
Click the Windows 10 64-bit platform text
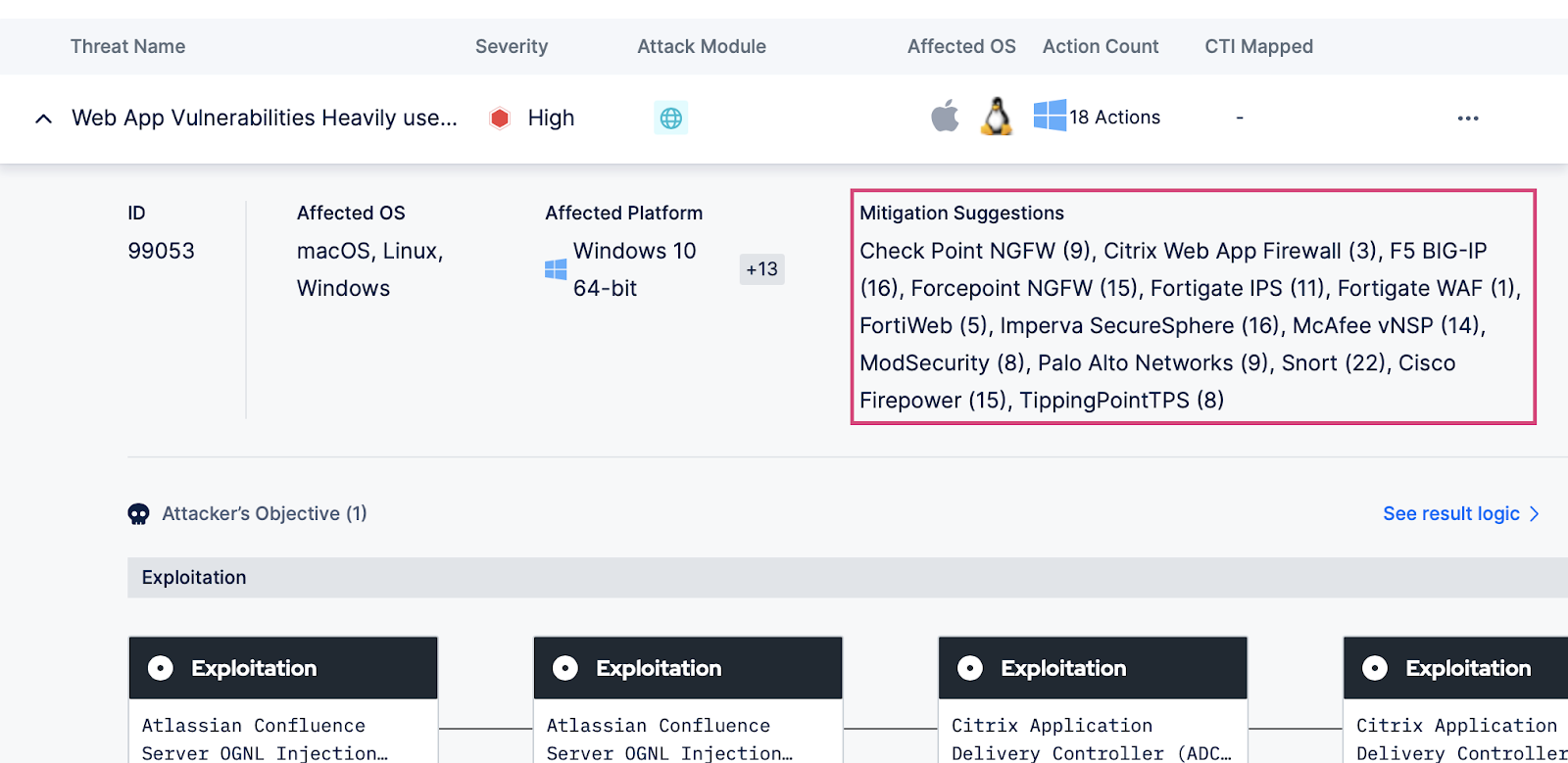(x=635, y=269)
